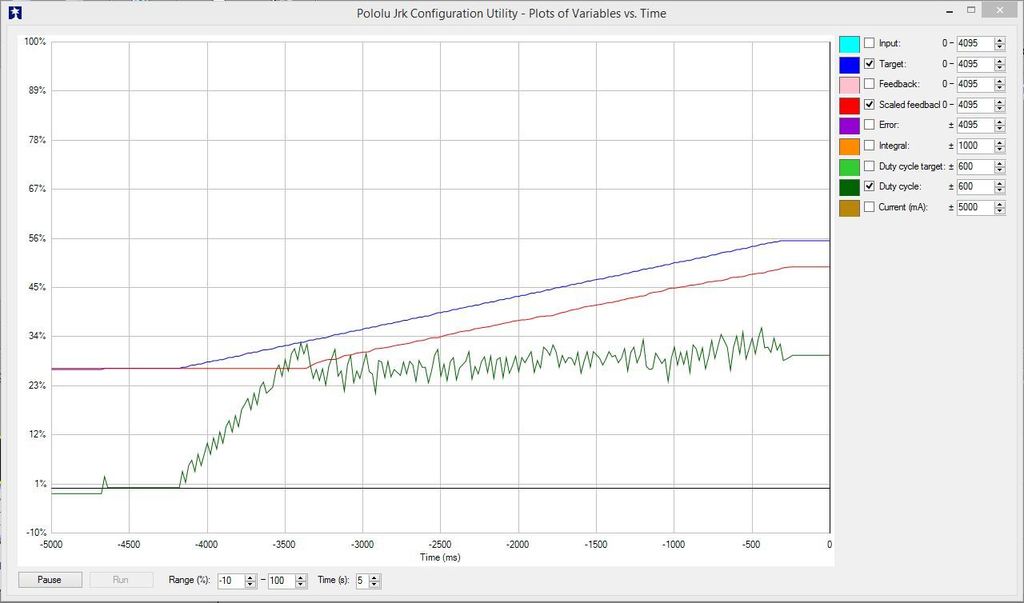Adjust the Duty cycle target spinner arrows
Viewport: 1024px width, 603px height.
[x=1000, y=167]
